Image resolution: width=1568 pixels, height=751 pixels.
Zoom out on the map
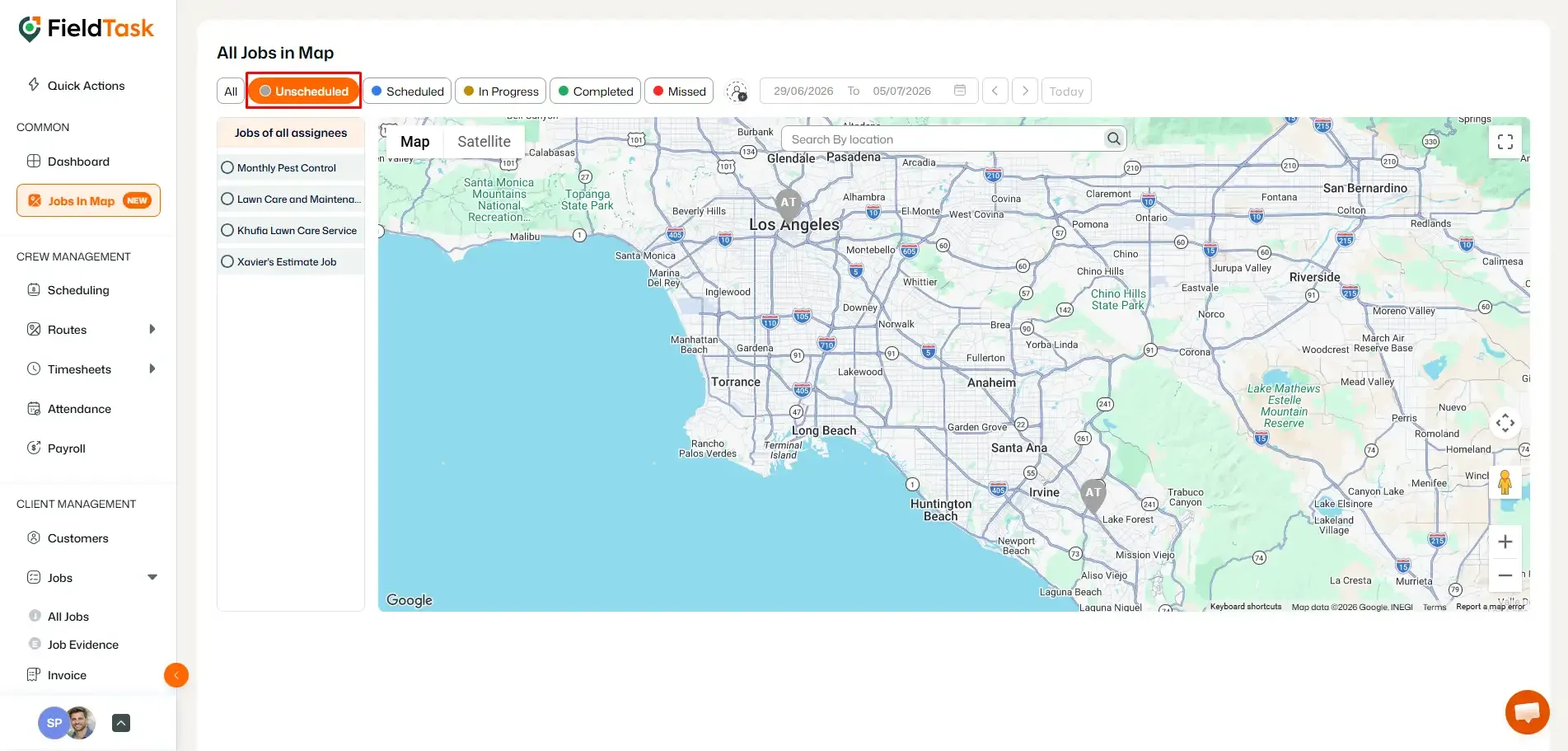coord(1505,575)
